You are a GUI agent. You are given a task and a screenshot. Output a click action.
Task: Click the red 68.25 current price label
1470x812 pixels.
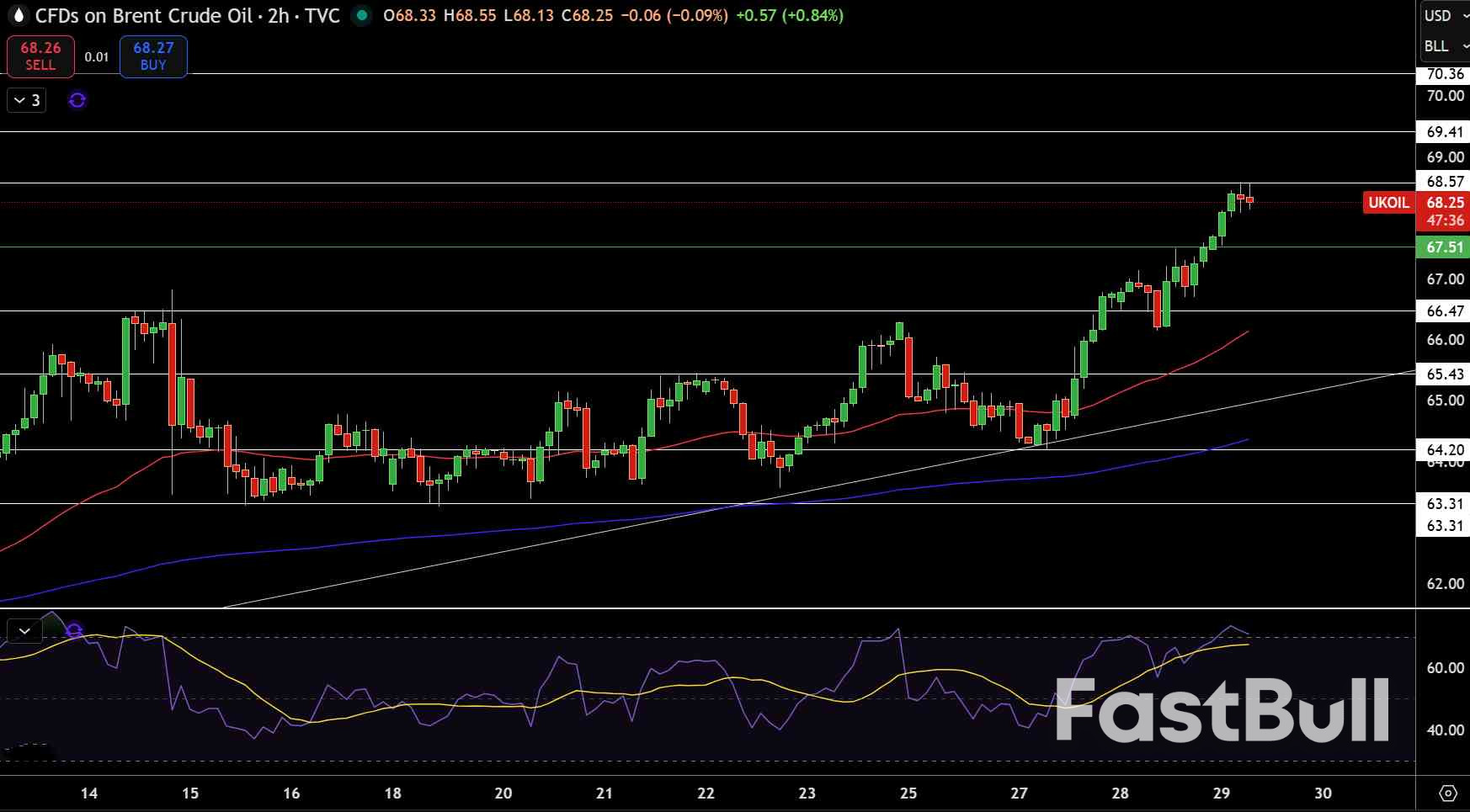click(1444, 203)
